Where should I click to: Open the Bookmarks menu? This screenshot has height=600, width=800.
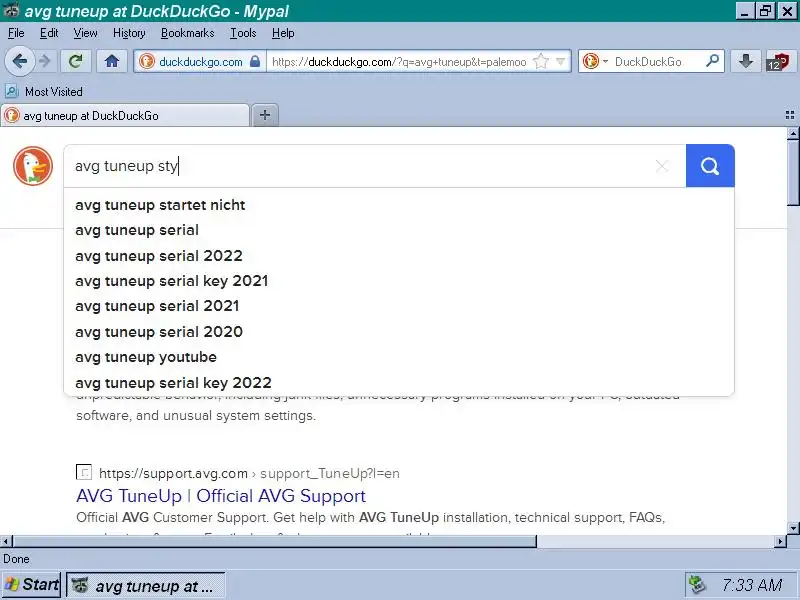187,33
